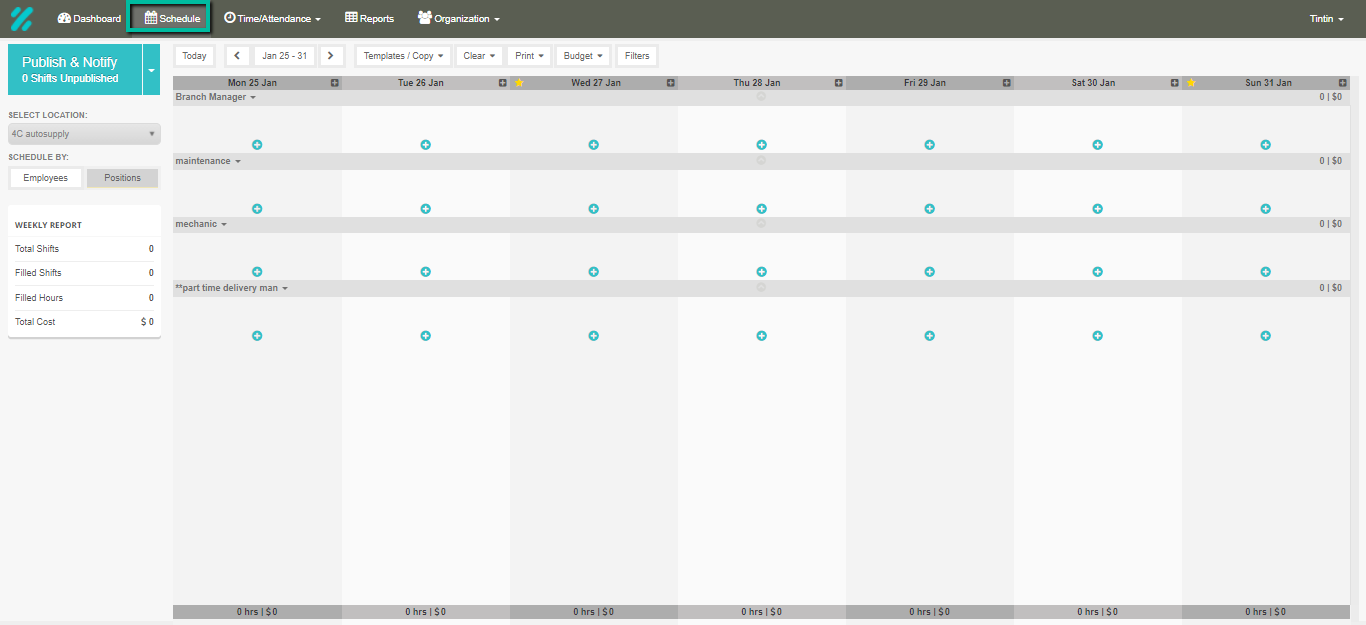Viewport: 1366px width, 625px height.
Task: Add a Branch Manager shift on Thursday 28 Jan
Action: point(761,145)
